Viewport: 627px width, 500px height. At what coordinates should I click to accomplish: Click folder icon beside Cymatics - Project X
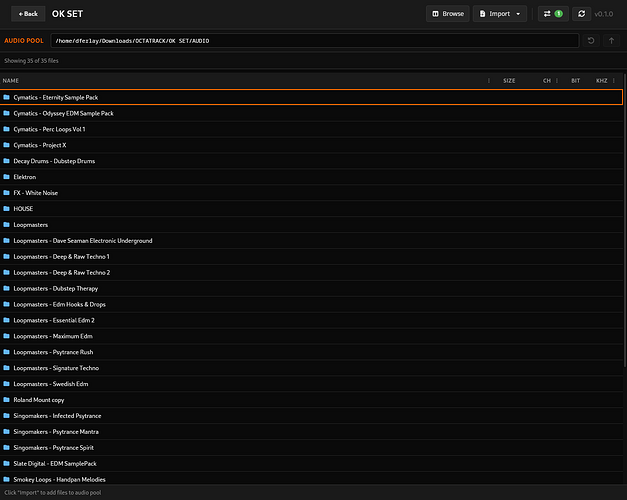(x=6, y=145)
